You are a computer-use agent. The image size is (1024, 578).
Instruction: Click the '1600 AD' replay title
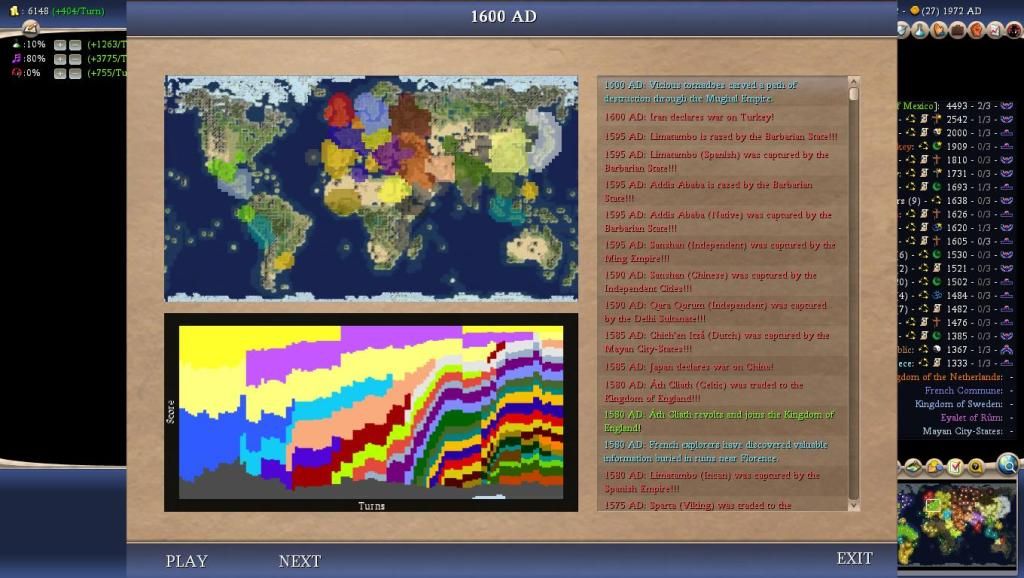coord(504,16)
